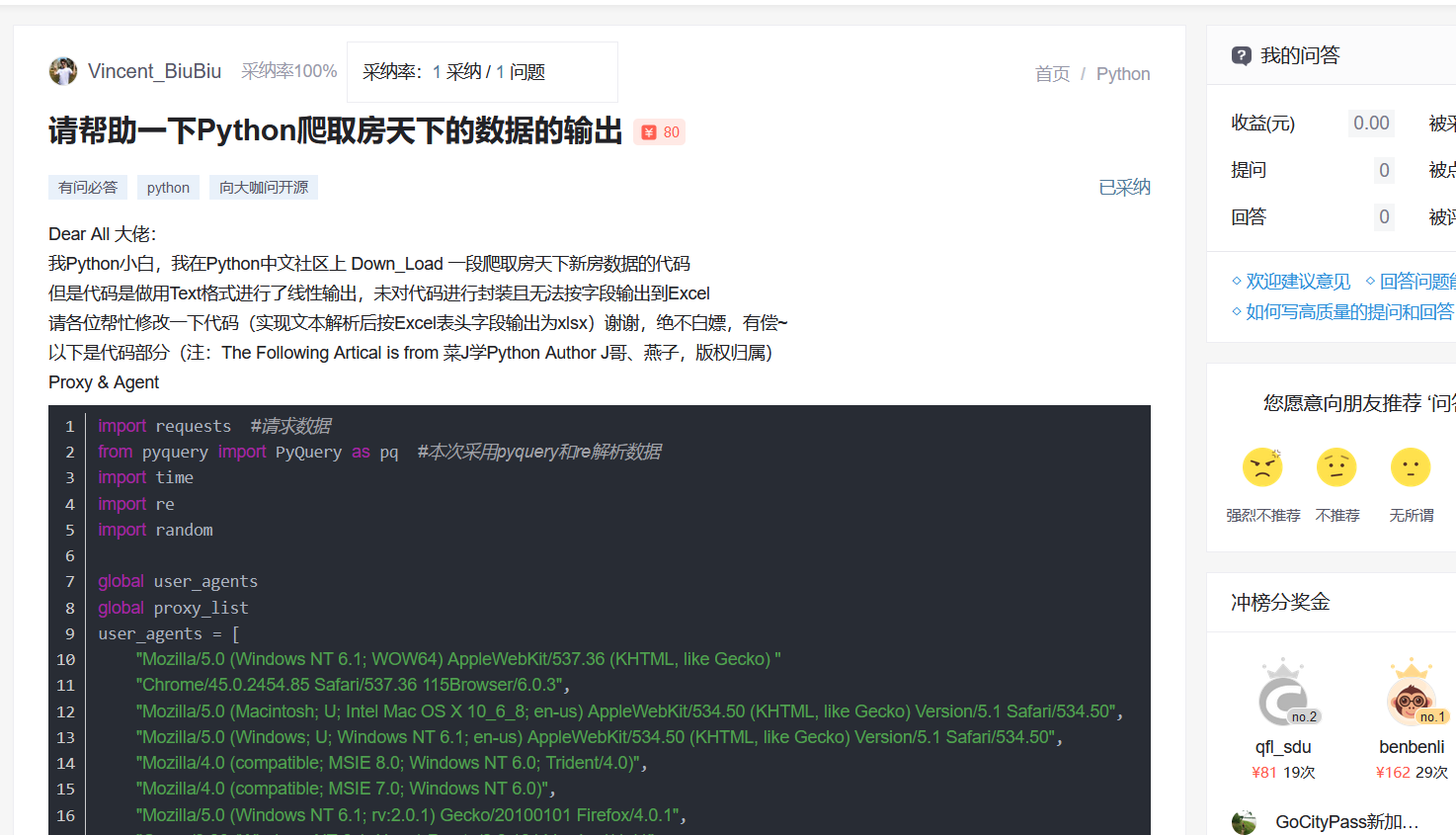Select the 向大咖问开源 tag
The height and width of the screenshot is (835, 1456).
pyautogui.click(x=264, y=188)
